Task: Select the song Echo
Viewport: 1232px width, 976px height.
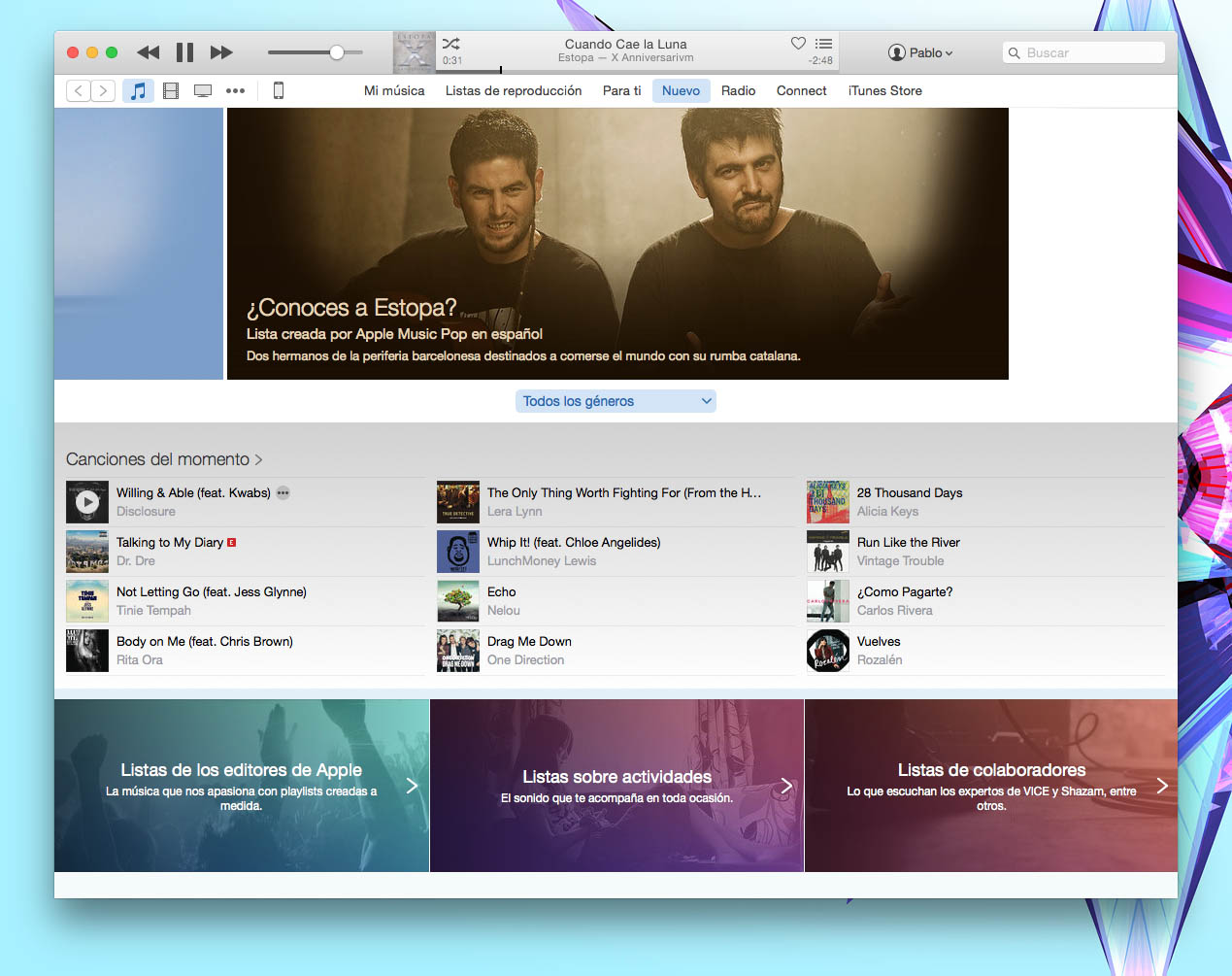Action: pyautogui.click(x=502, y=591)
